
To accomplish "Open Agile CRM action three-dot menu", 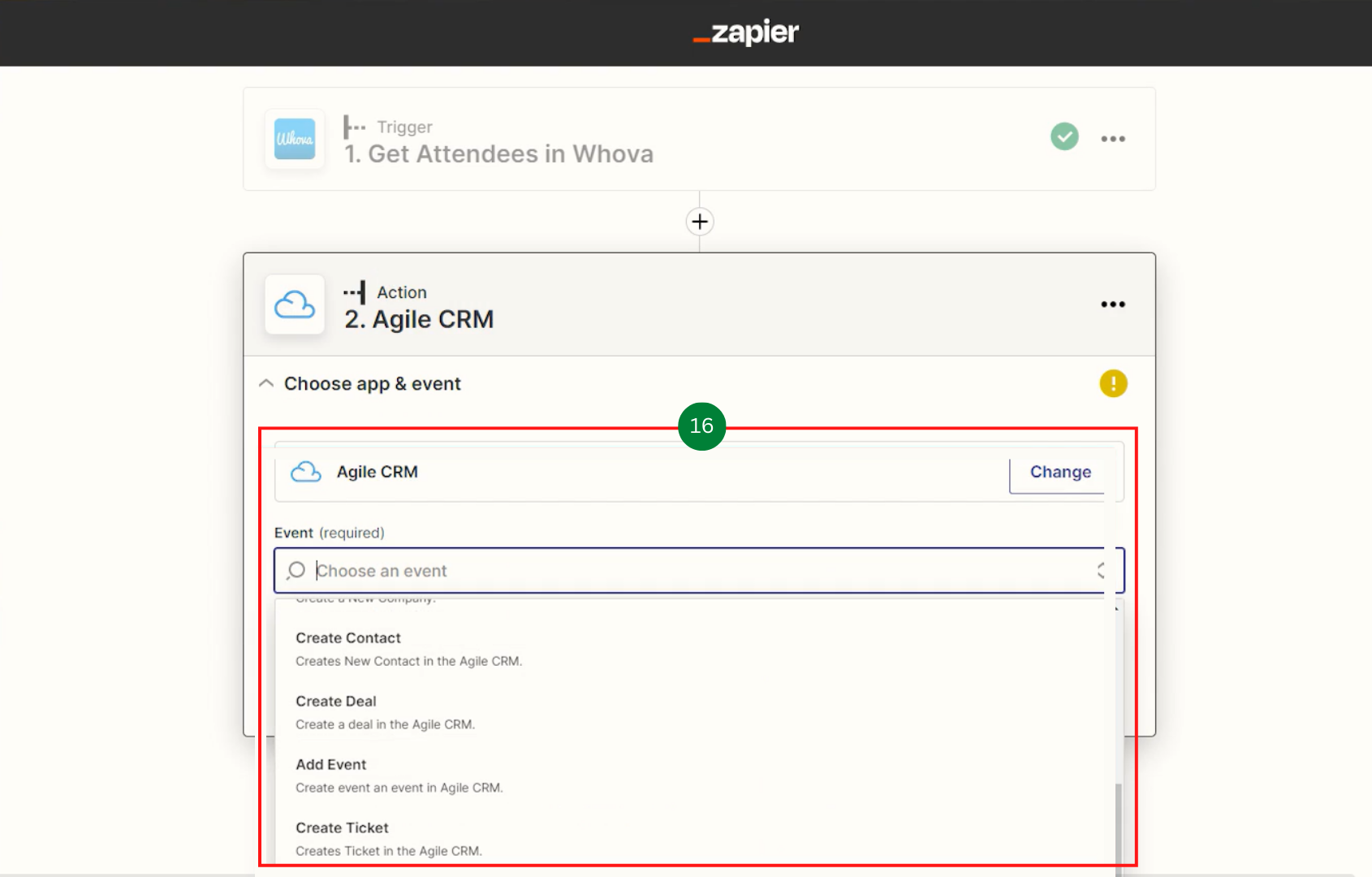I will point(1113,305).
